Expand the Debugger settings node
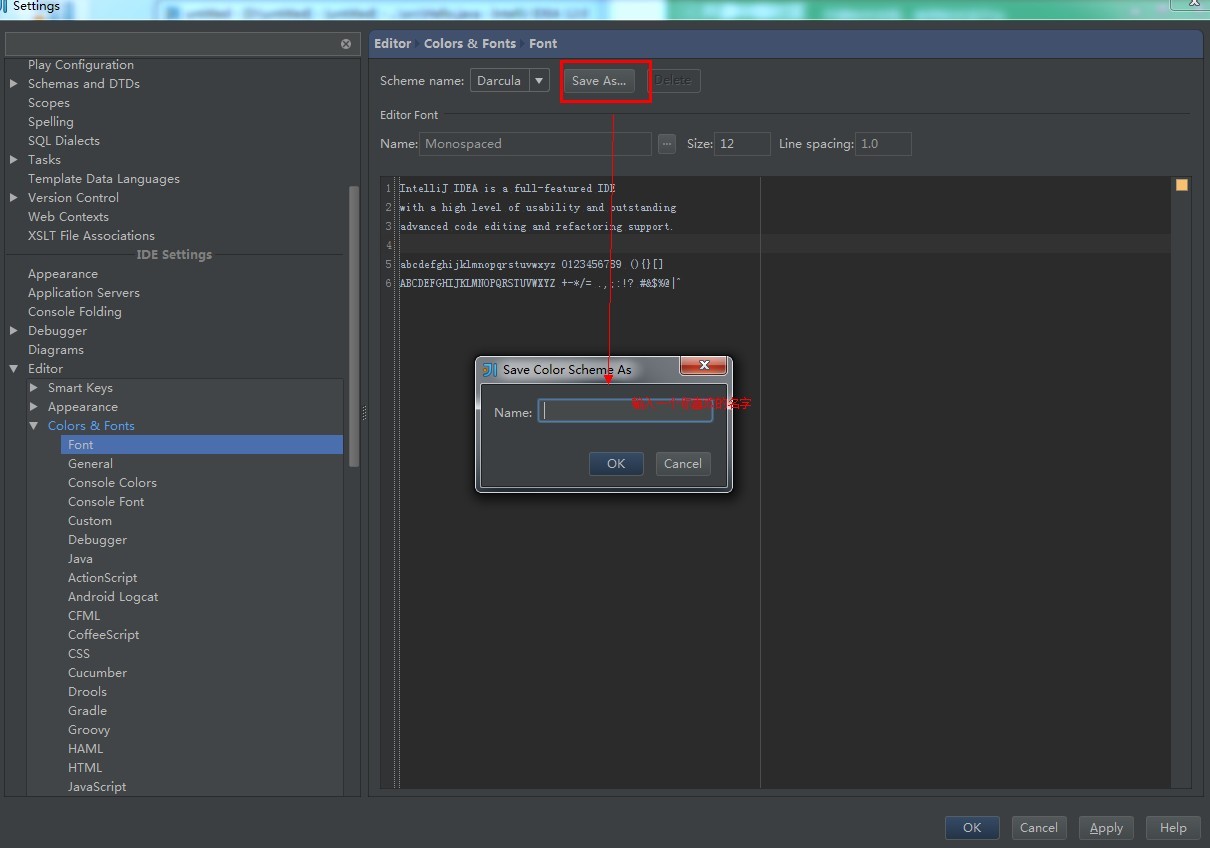The height and width of the screenshot is (848, 1210). point(14,331)
